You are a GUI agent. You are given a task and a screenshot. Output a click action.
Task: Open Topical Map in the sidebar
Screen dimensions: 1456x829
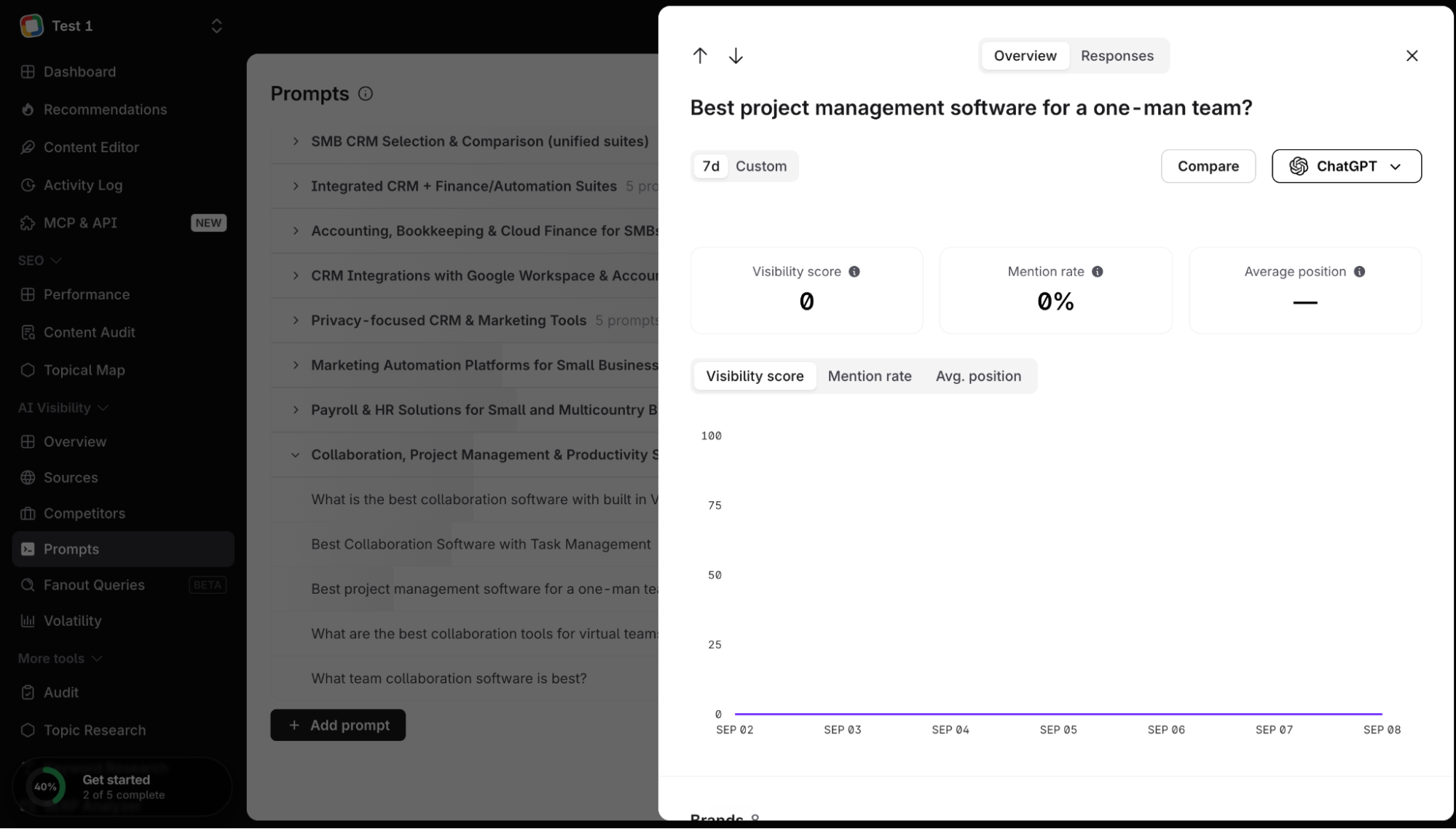point(122,370)
